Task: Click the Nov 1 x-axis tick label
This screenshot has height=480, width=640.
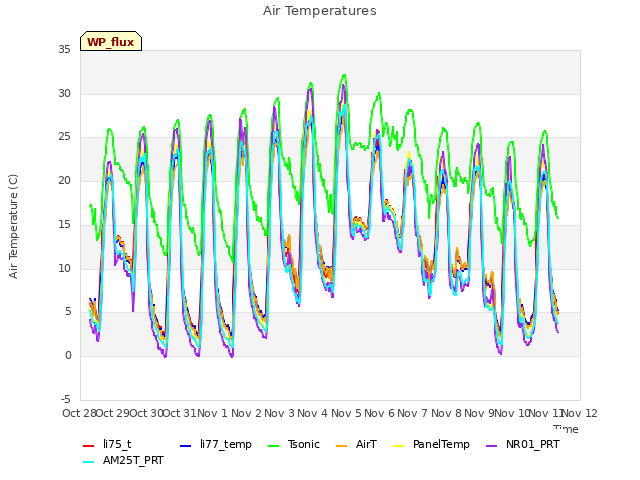Action: tap(212, 413)
